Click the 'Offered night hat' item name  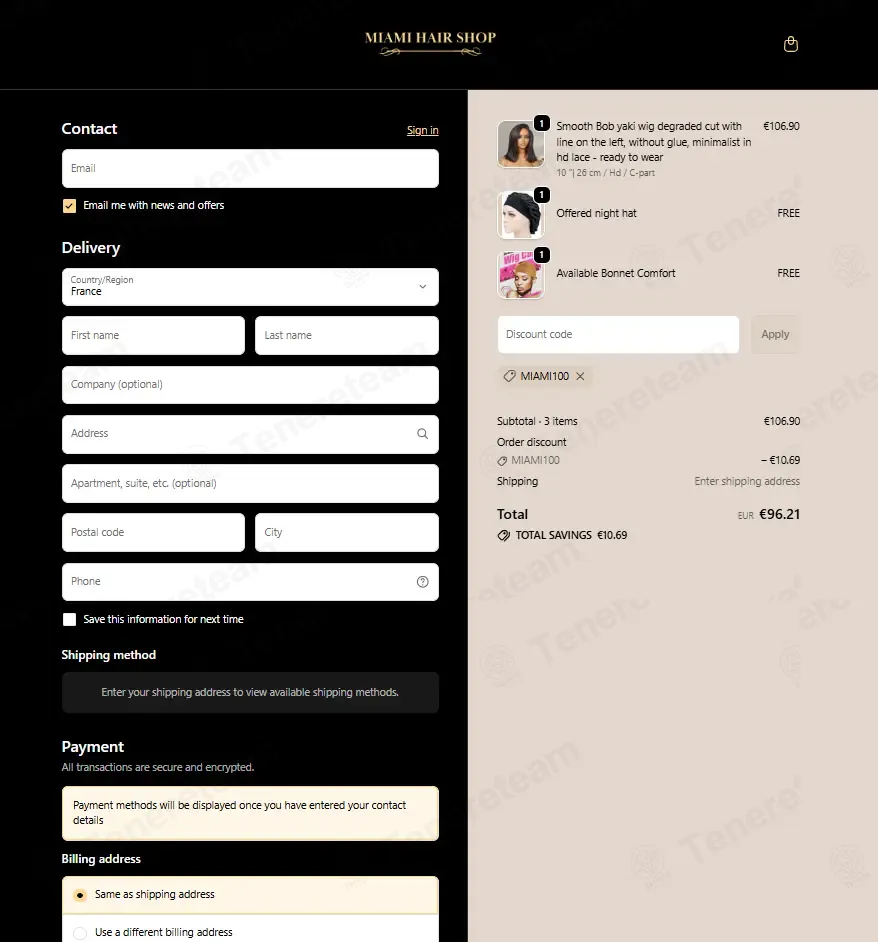(x=596, y=213)
